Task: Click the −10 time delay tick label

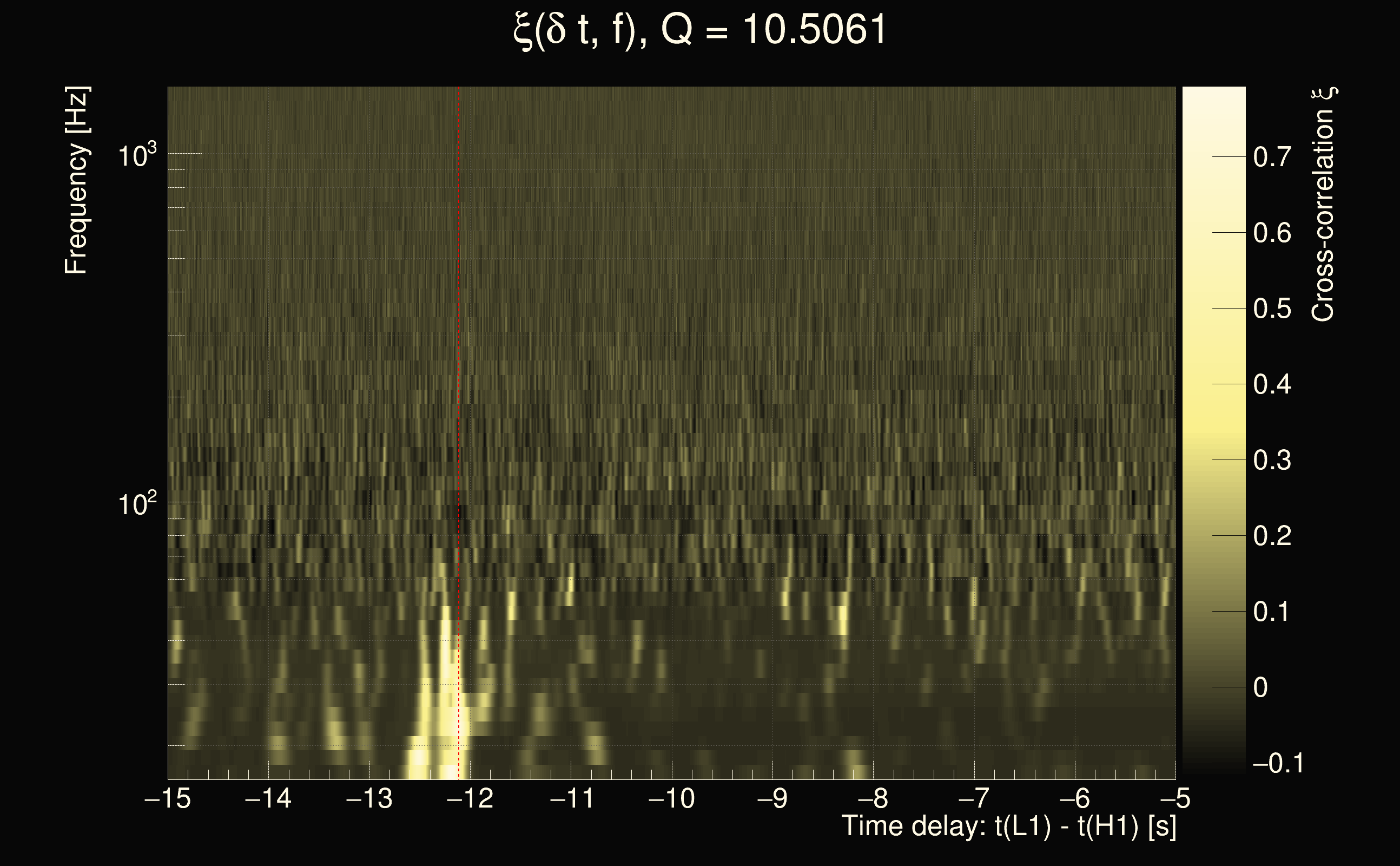Action: click(x=671, y=798)
